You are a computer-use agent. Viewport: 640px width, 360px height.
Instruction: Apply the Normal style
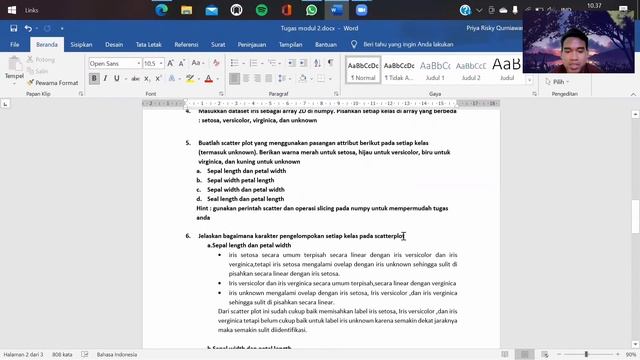point(363,70)
